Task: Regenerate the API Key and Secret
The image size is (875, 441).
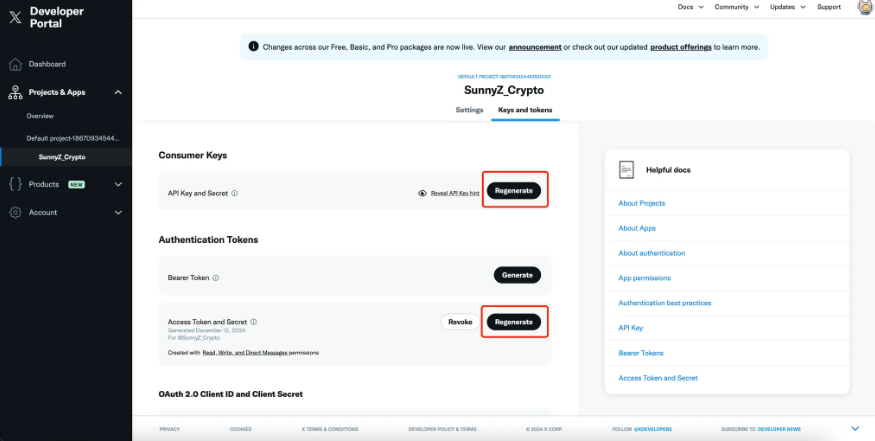Action: pos(517,190)
